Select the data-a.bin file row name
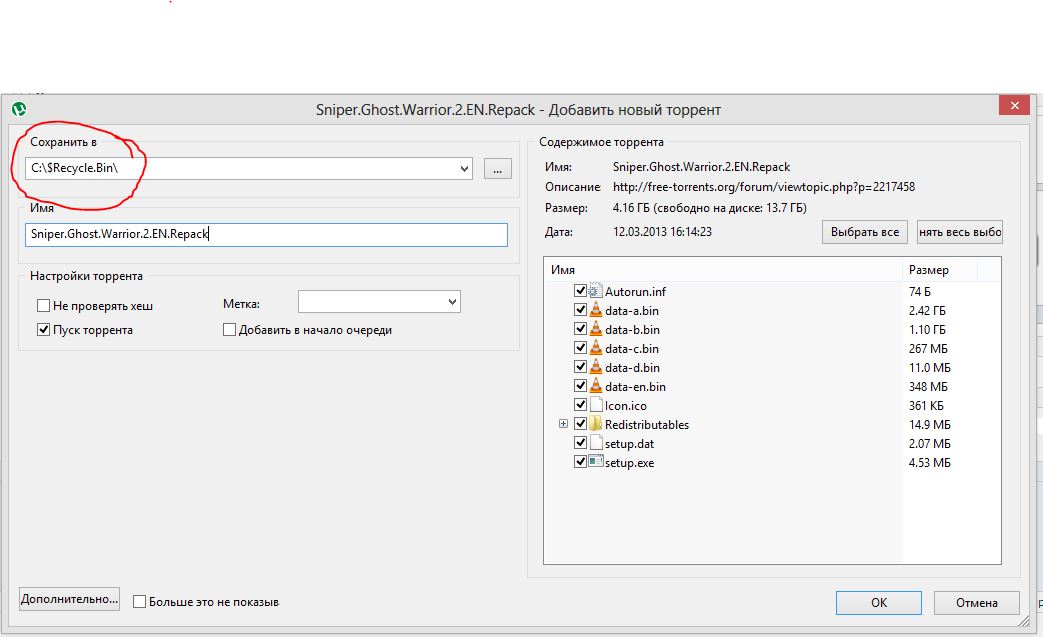The height and width of the screenshot is (637, 1043). tap(632, 311)
